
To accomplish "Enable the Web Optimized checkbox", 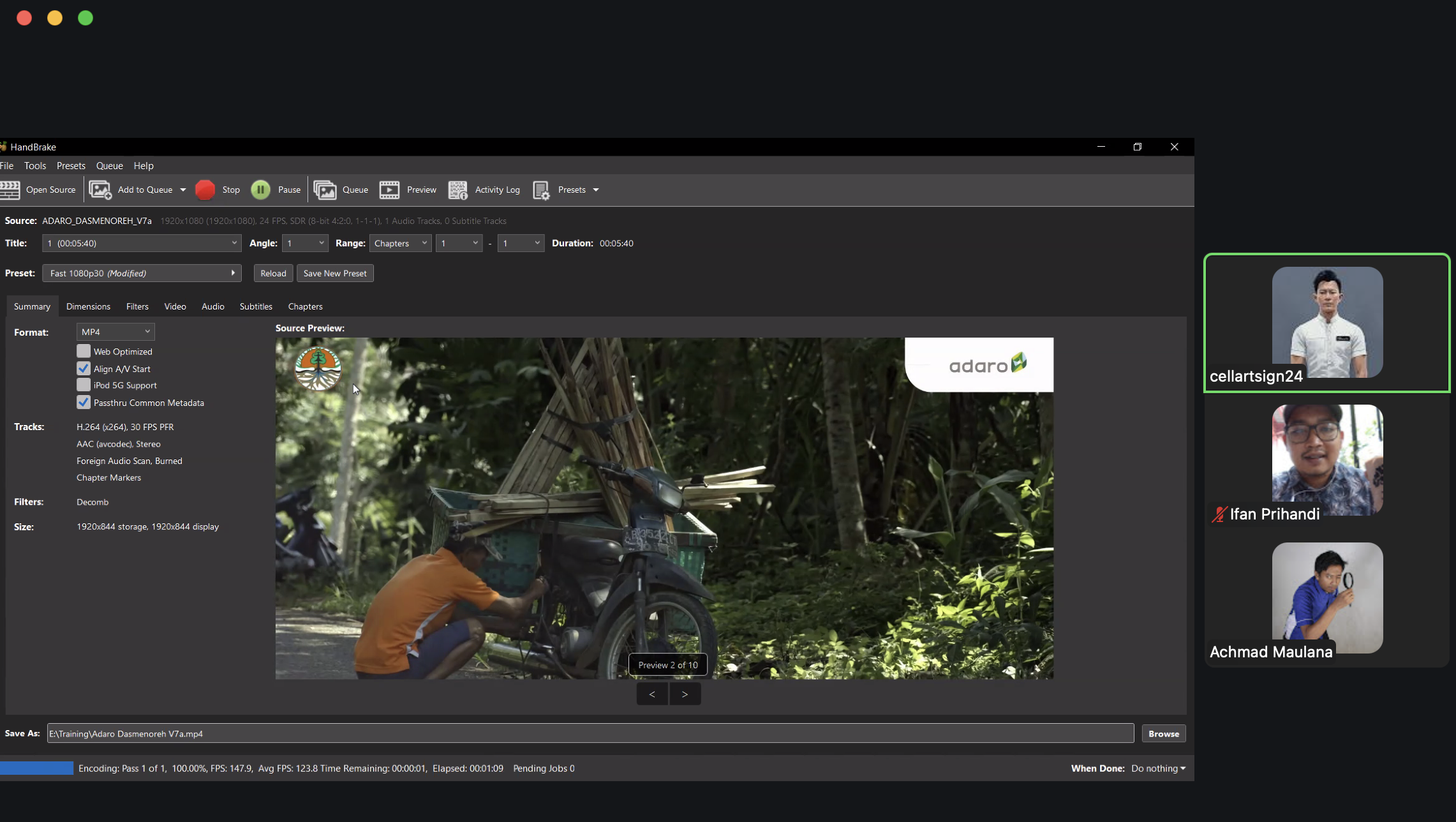I will pos(84,351).
